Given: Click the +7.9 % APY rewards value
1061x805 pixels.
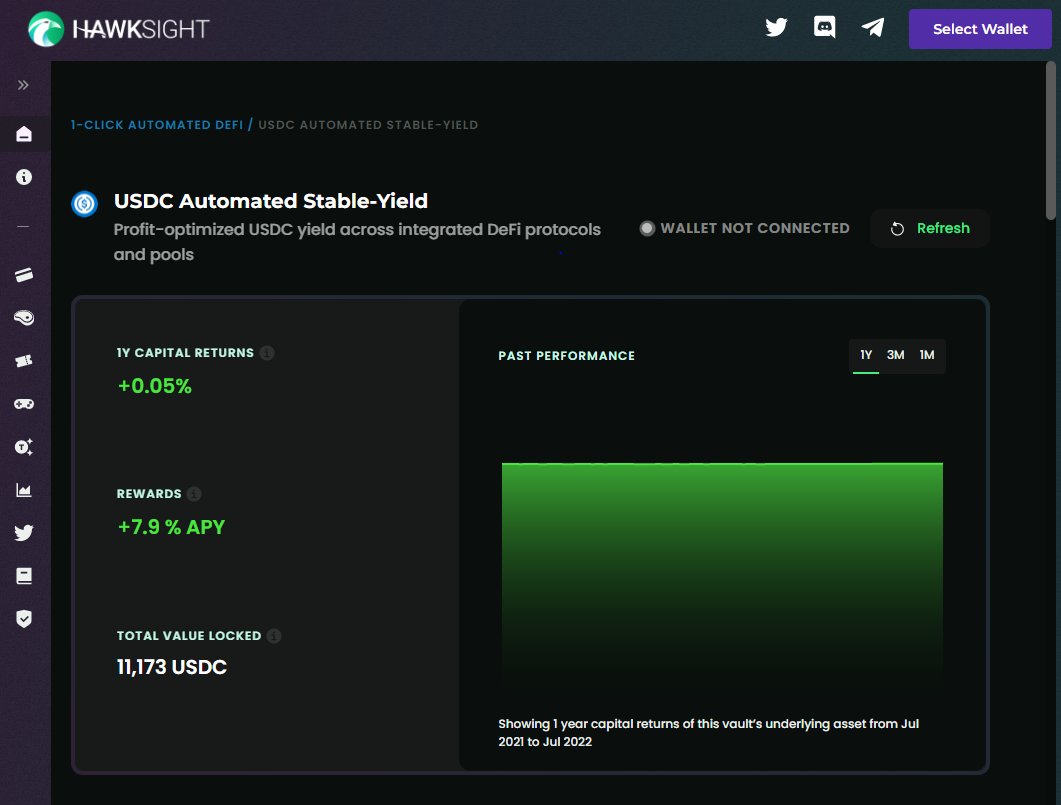Looking at the screenshot, I should pyautogui.click(x=171, y=527).
